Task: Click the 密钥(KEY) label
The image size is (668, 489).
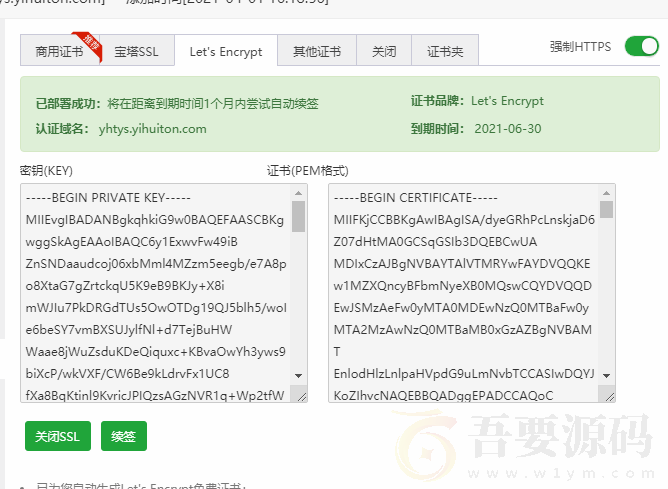Action: click(x=46, y=171)
